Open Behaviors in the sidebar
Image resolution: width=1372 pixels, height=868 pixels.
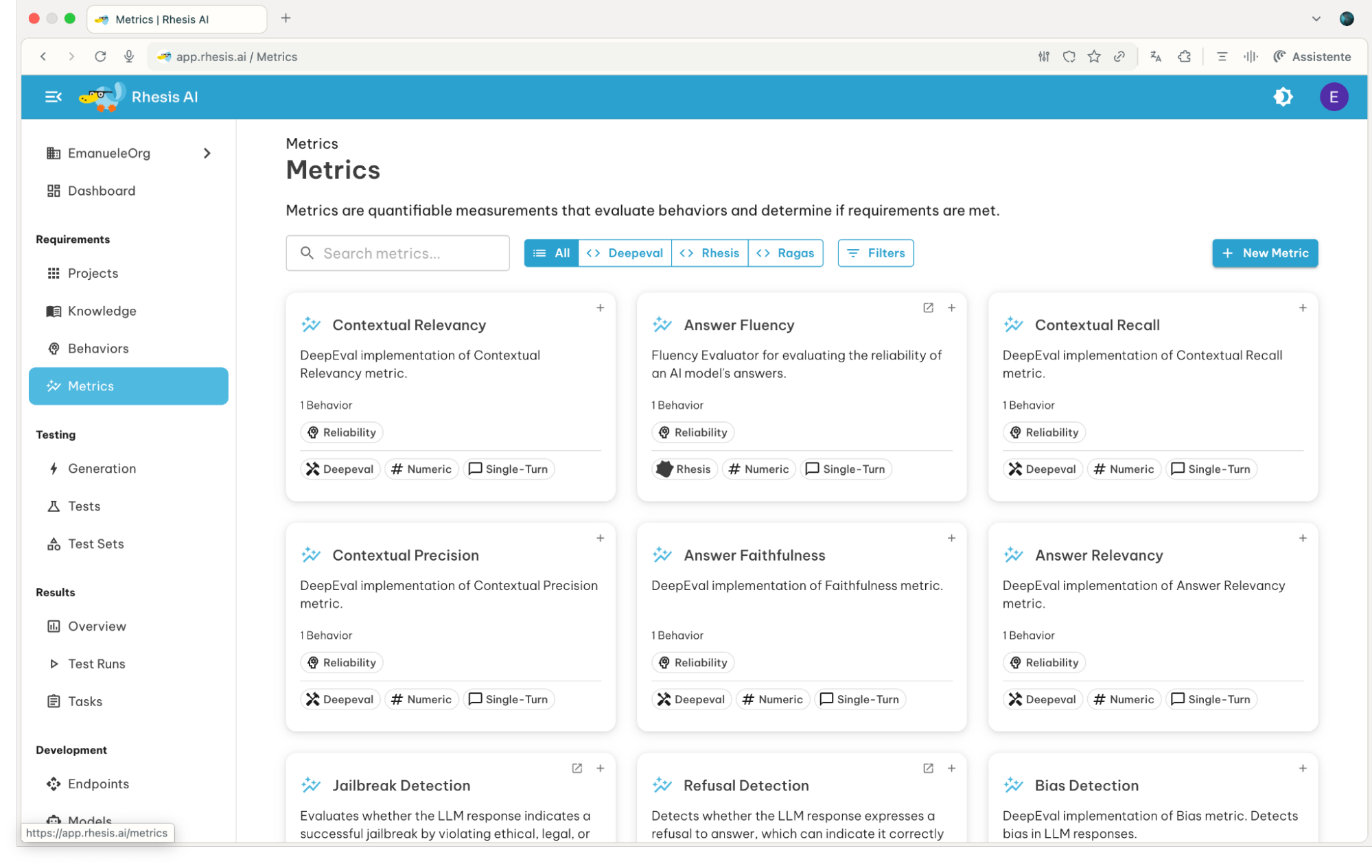98,349
